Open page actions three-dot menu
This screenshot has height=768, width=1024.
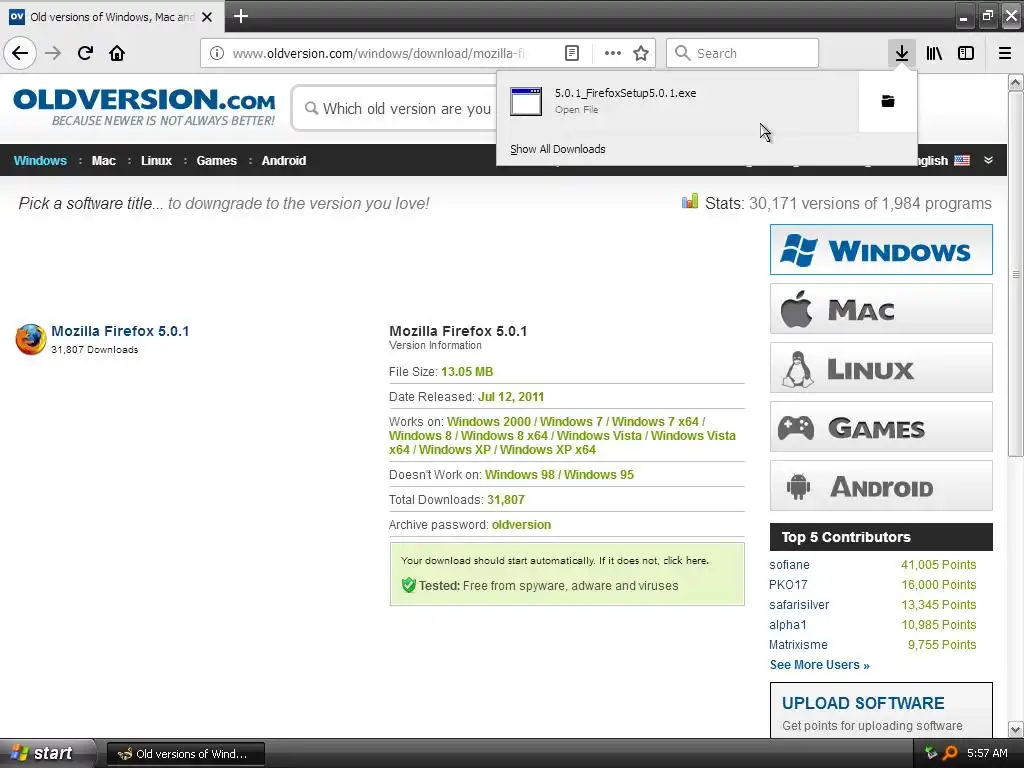613,53
